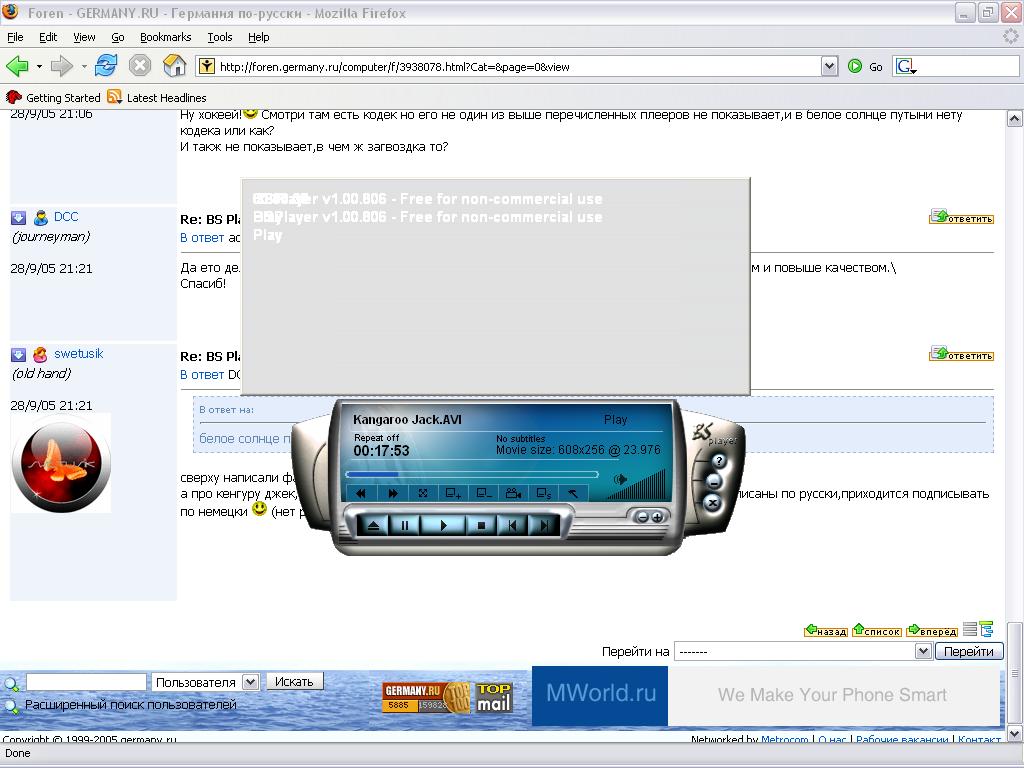This screenshot has width=1024, height=768.
Task: Open the Bookmarks menu
Action: pyautogui.click(x=166, y=37)
